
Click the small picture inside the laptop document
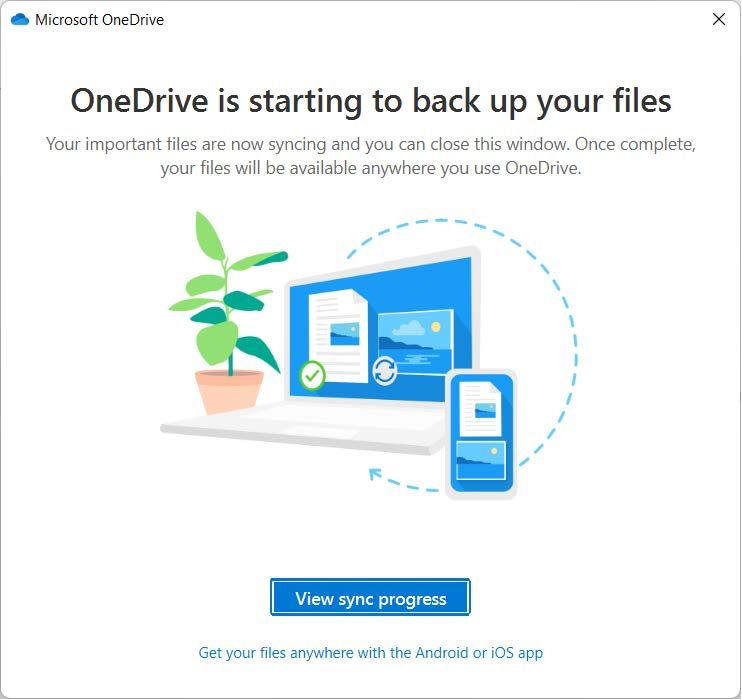coord(344,334)
